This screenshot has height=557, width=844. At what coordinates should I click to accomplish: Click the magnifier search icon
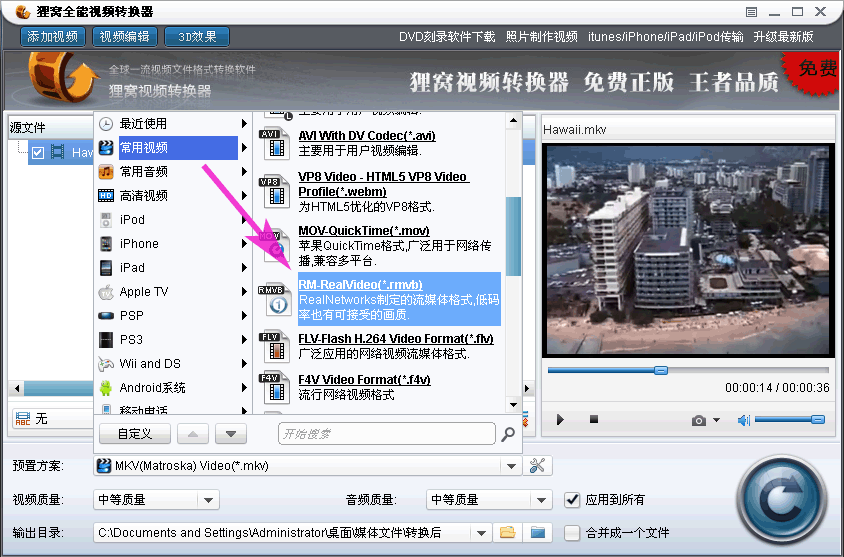tap(508, 434)
